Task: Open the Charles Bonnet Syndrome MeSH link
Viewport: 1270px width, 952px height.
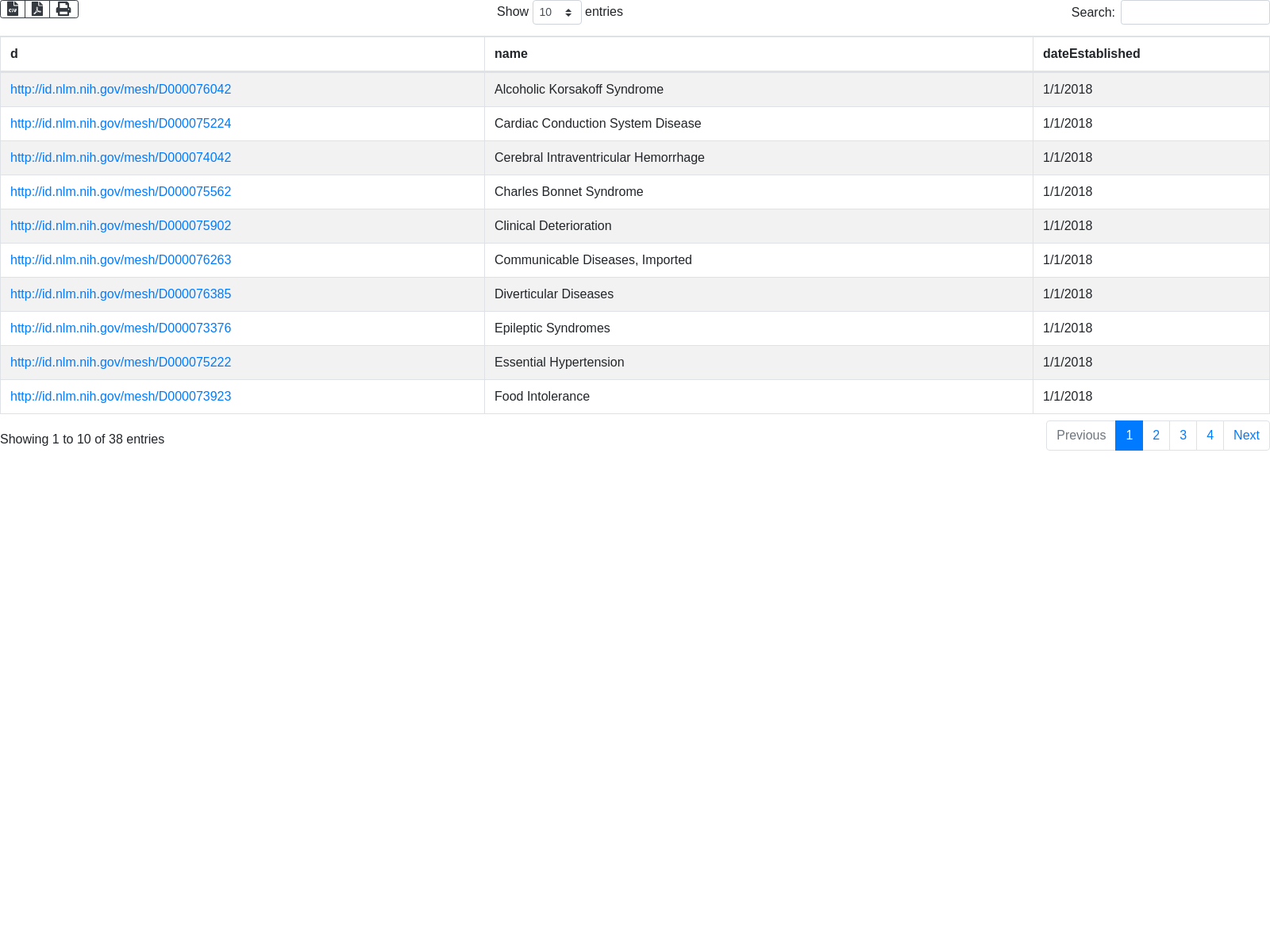Action: (x=121, y=192)
